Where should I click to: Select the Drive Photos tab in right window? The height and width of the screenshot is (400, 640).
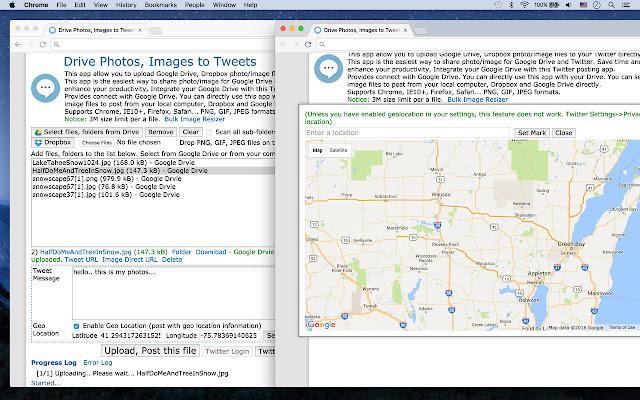(360, 30)
